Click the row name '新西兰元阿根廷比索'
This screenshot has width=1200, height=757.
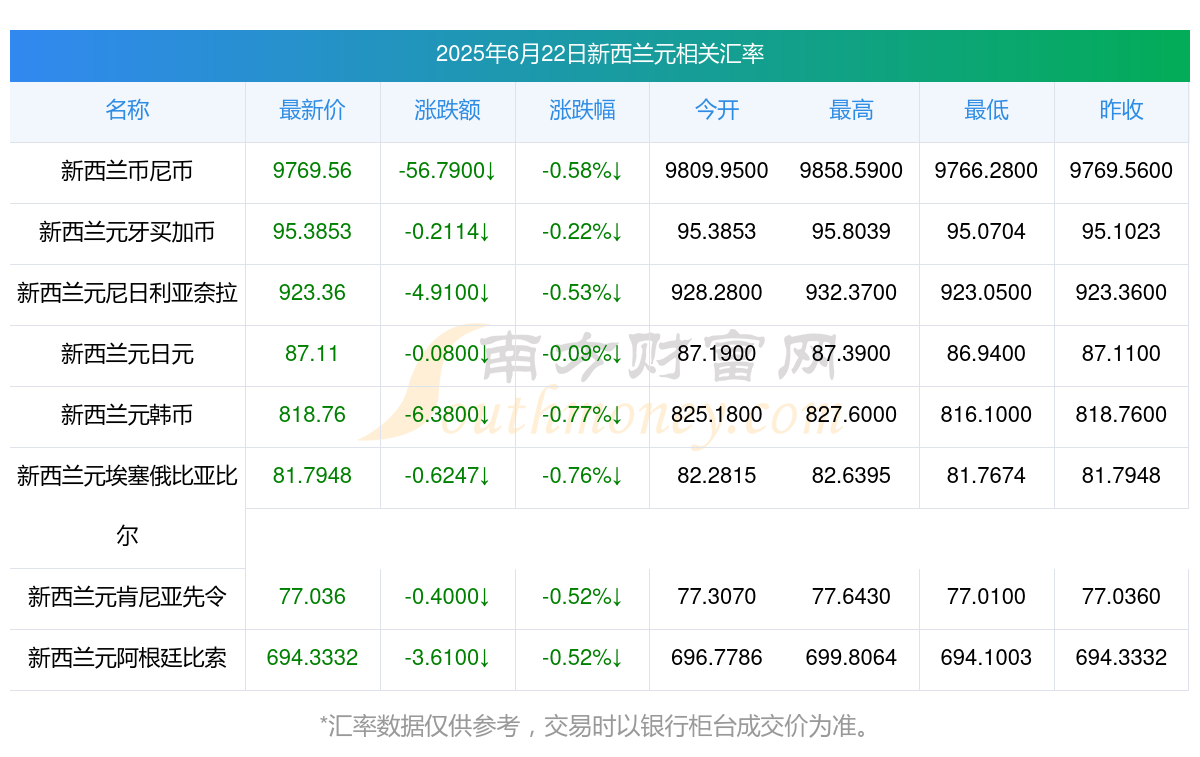pos(127,658)
